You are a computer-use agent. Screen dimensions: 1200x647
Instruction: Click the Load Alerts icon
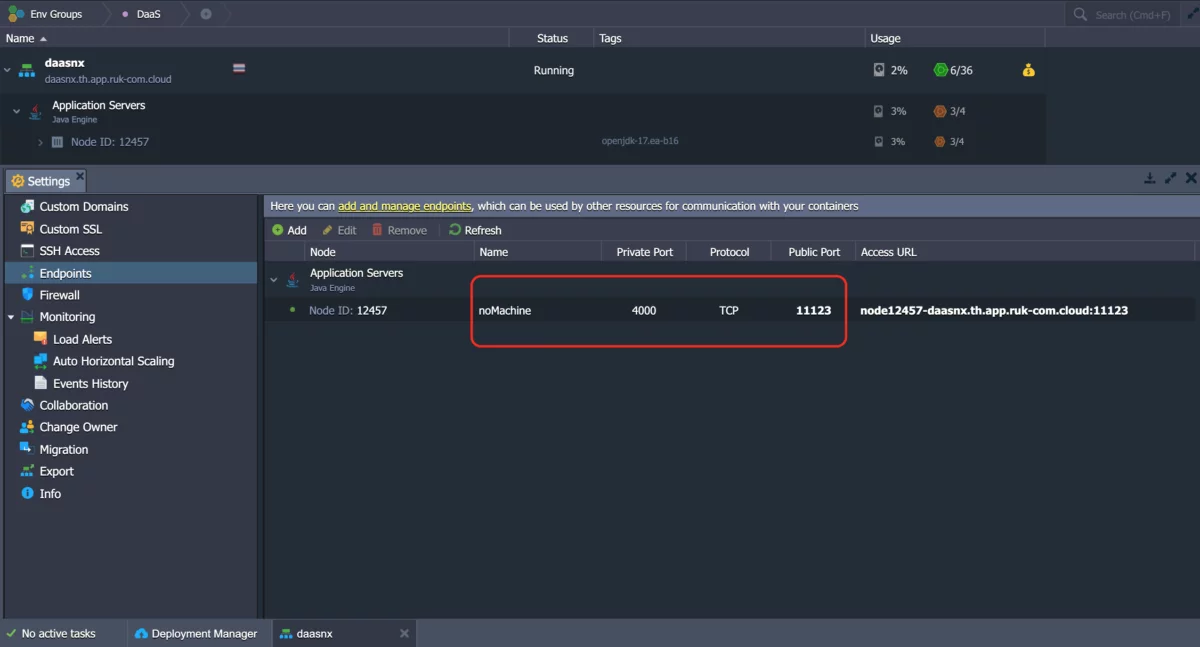(x=41, y=339)
